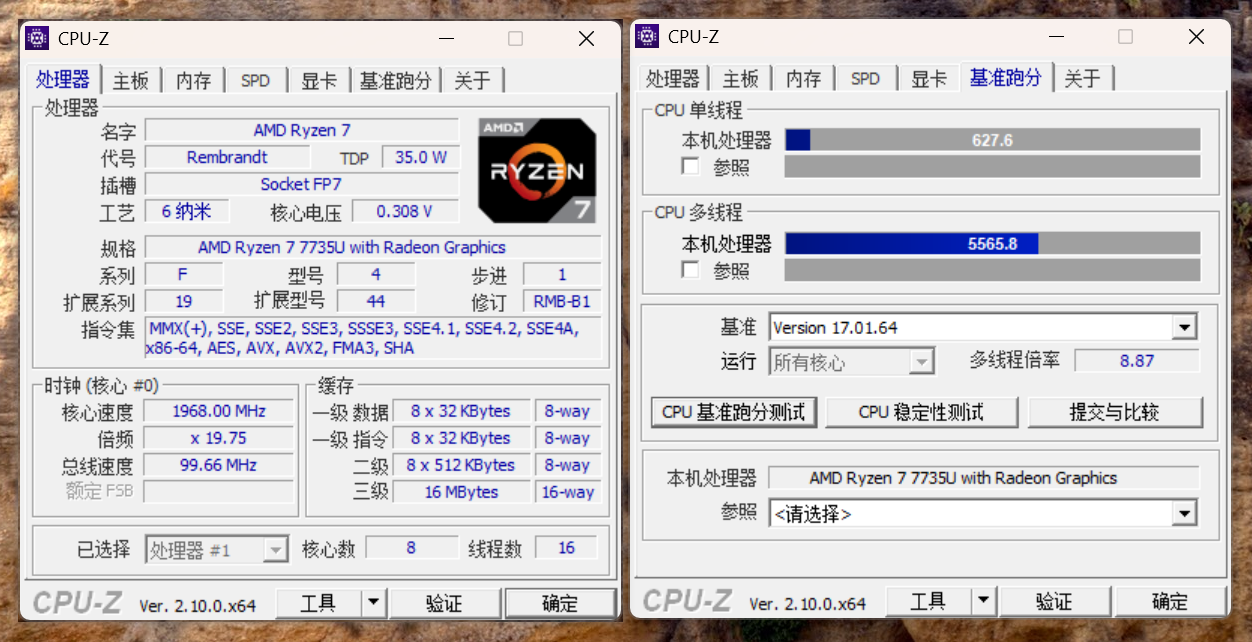1252x642 pixels.
Task: Click 修订 value RMB-B1
Action: pyautogui.click(x=562, y=301)
